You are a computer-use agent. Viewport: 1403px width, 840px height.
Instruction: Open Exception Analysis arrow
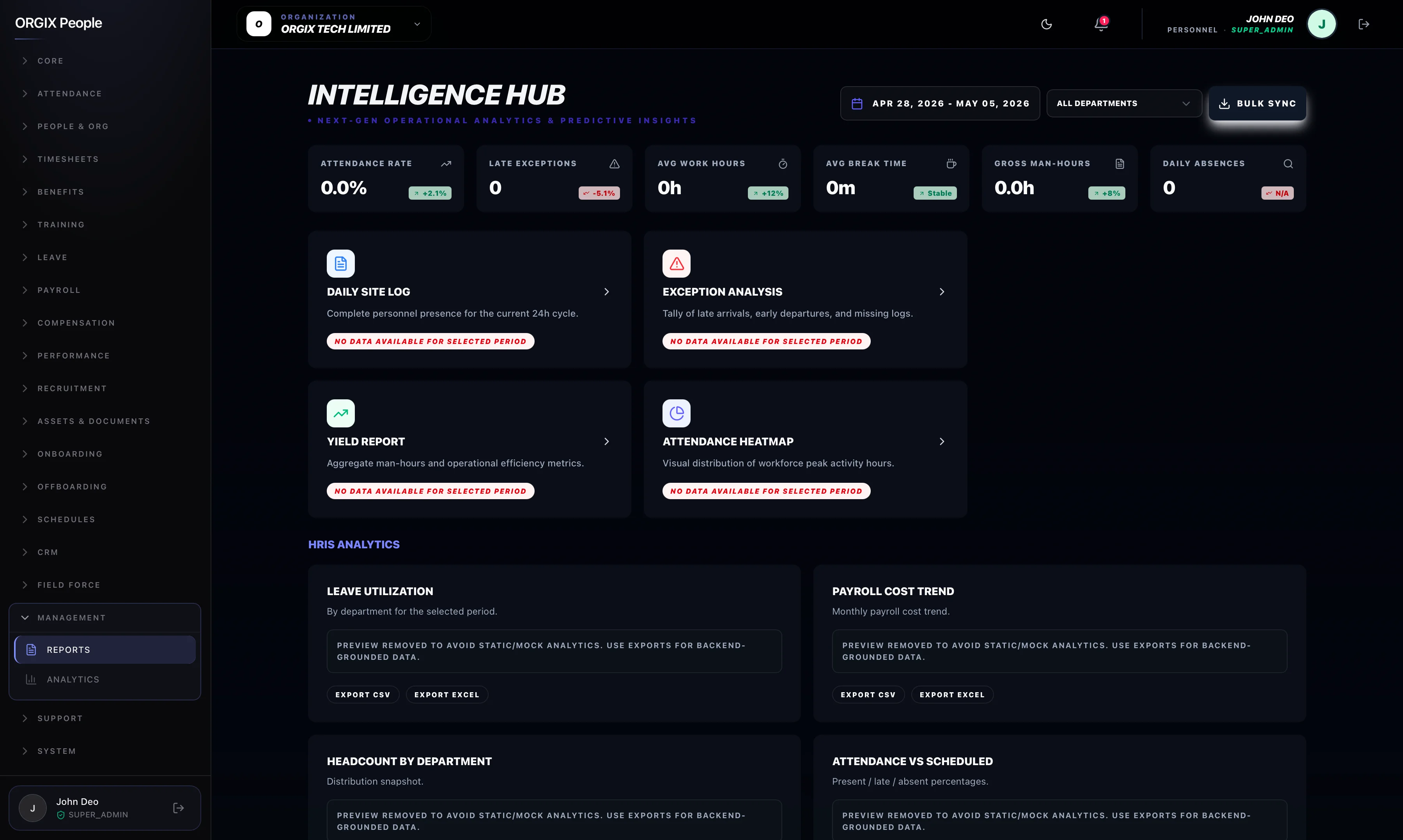pos(942,292)
